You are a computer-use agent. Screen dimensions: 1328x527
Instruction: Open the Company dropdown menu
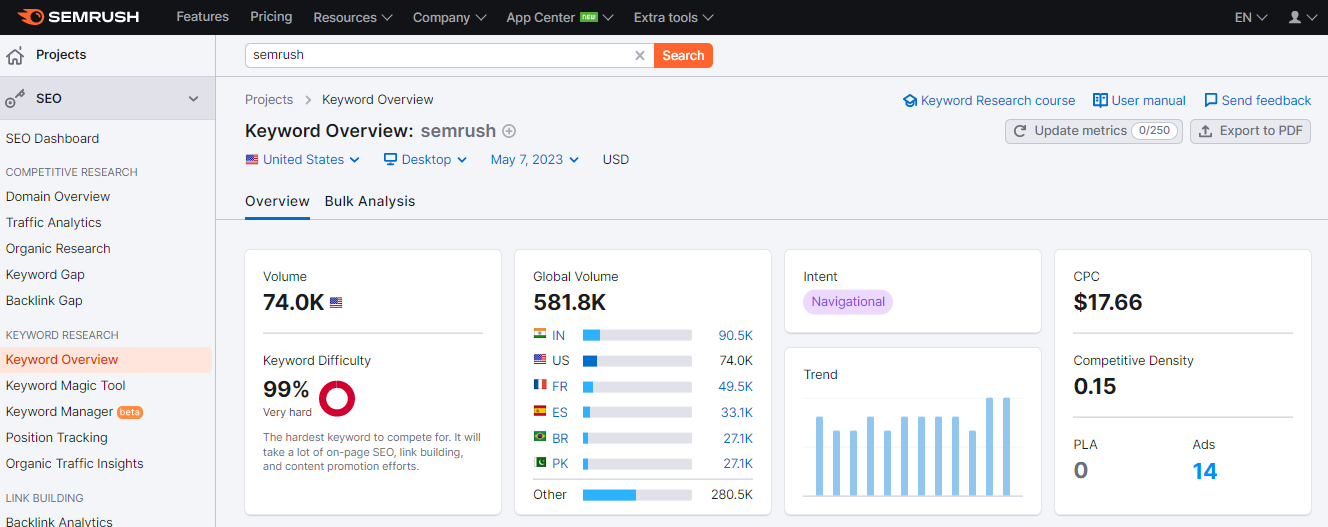point(449,17)
